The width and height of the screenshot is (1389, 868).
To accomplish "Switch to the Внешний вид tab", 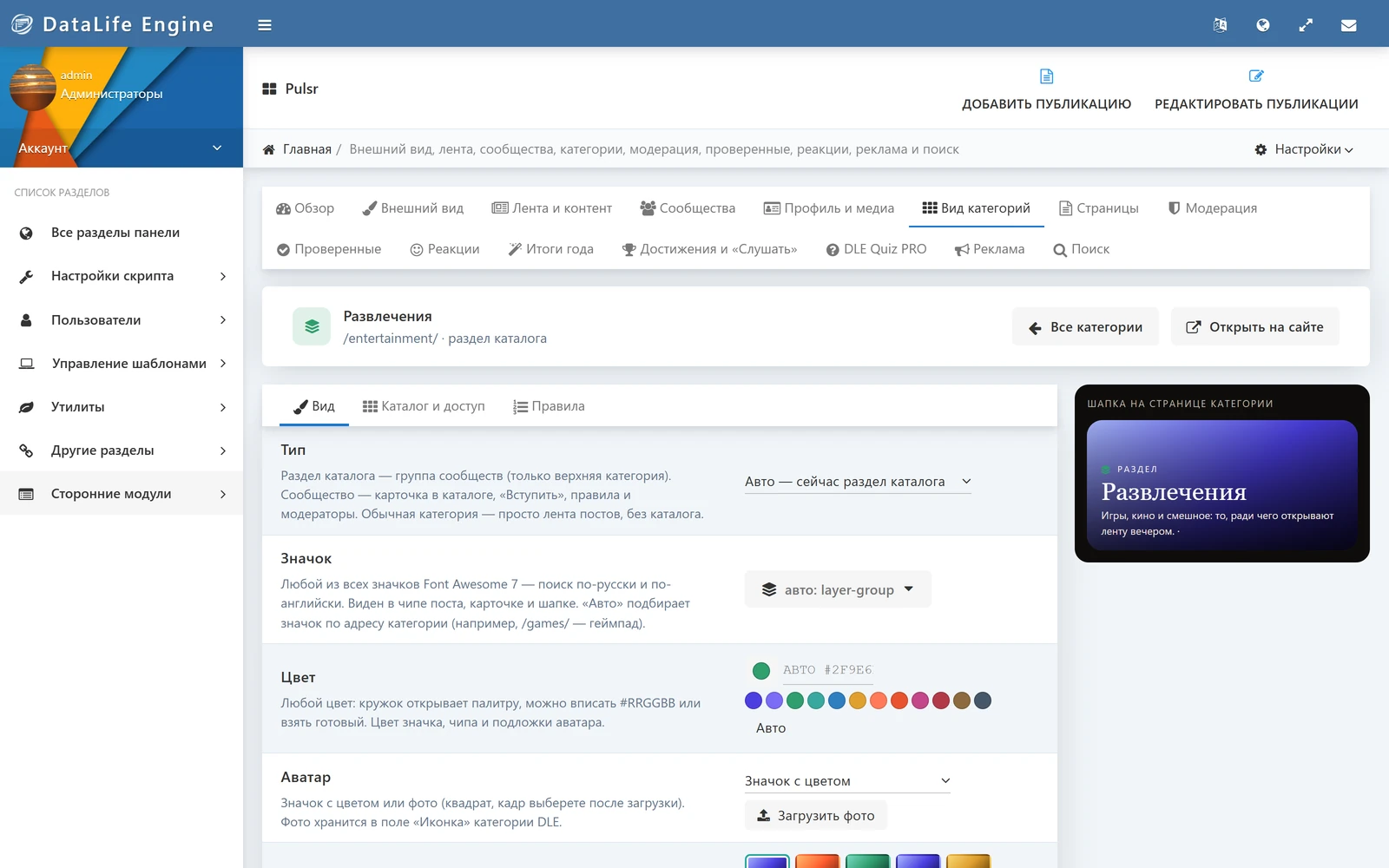I will (x=413, y=208).
